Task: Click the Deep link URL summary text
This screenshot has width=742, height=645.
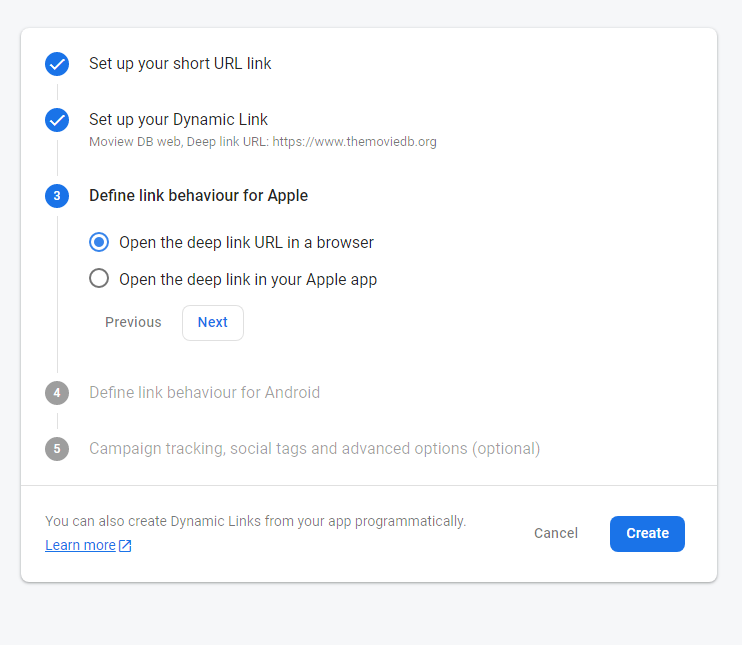Action: coord(263,142)
